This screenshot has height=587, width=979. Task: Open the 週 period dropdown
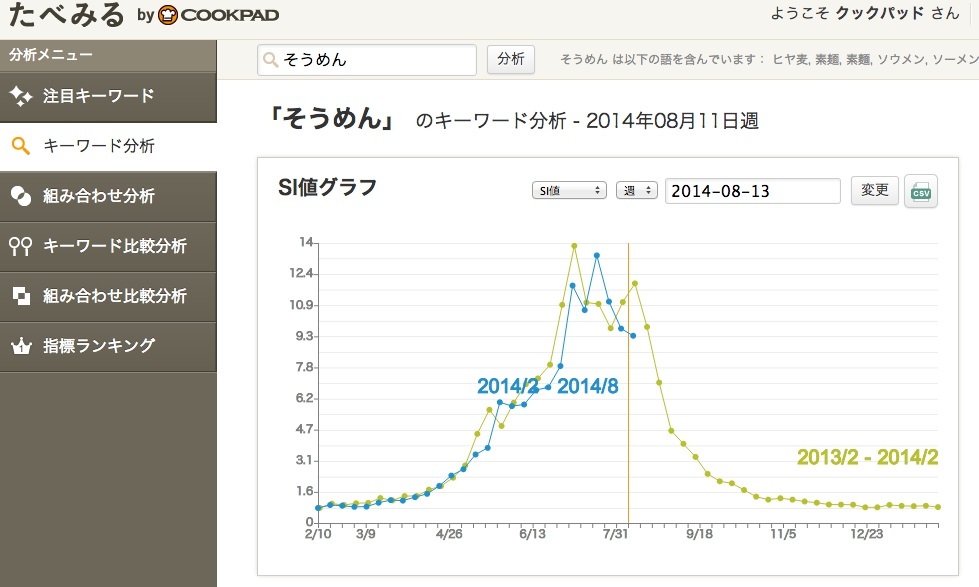pos(637,190)
